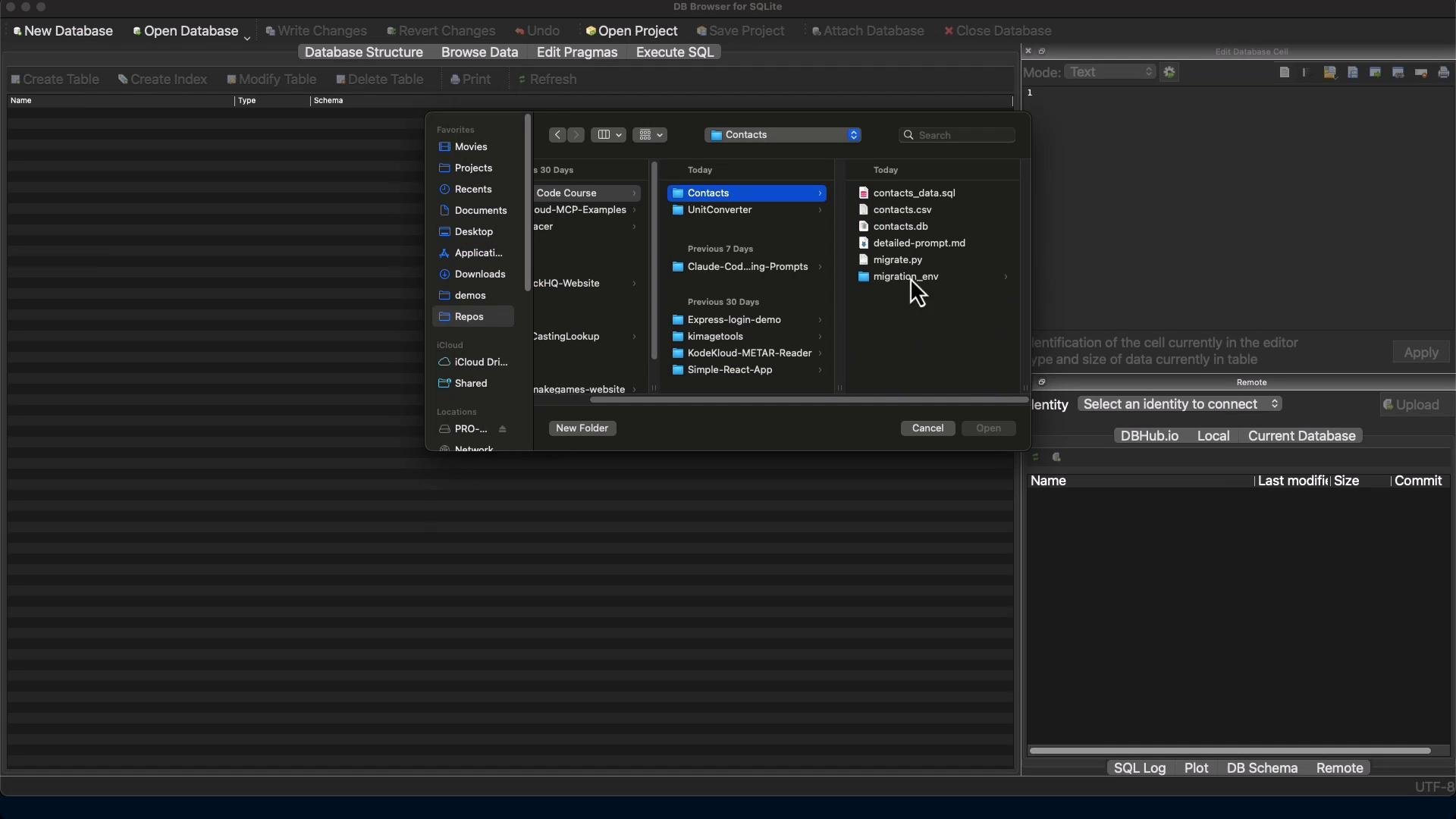
Task: Switch to the Local remote tab
Action: [x=1213, y=436]
